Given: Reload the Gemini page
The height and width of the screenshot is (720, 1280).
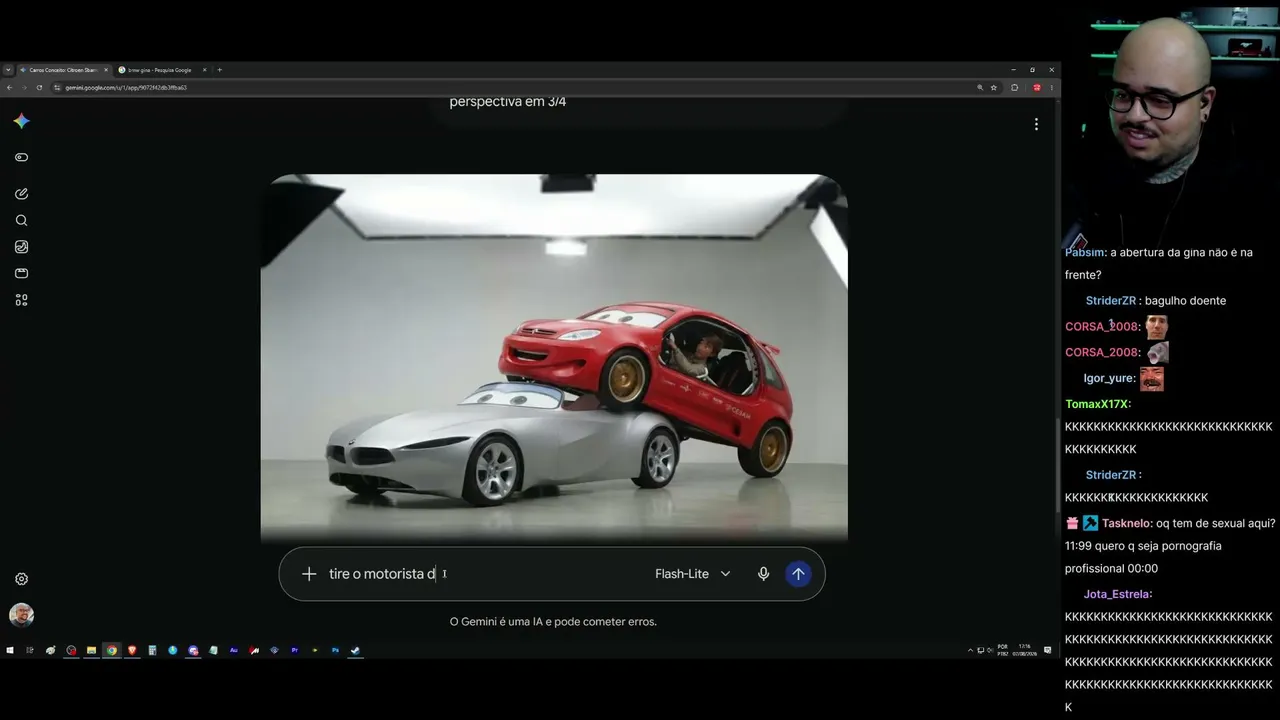Looking at the screenshot, I should (x=39, y=88).
